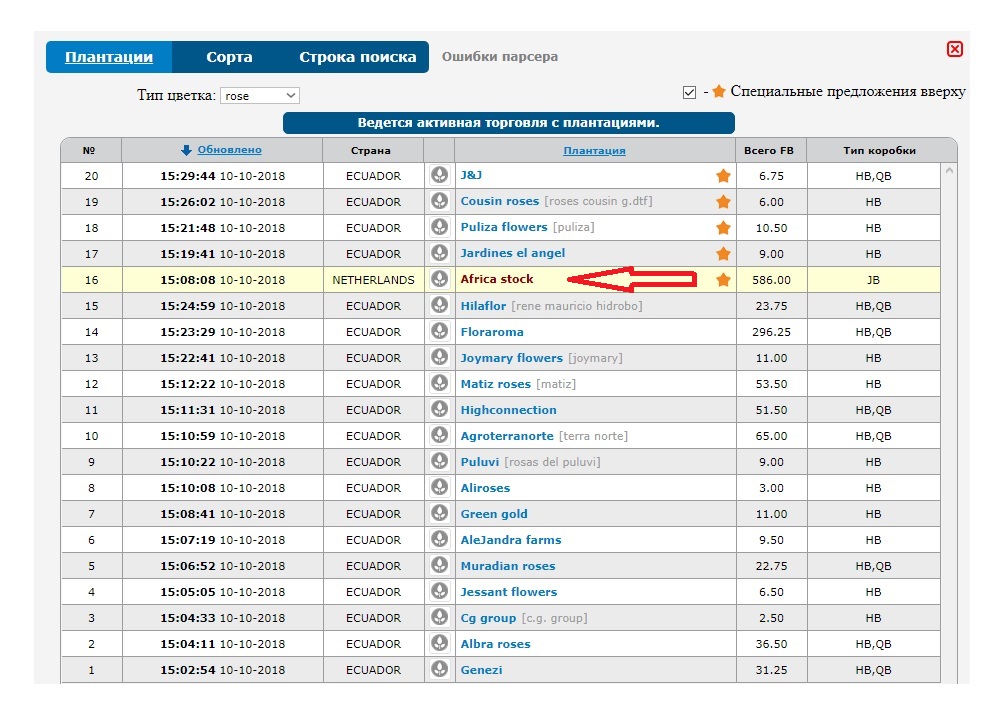Click the flower icon beside Muradian roses
Image resolution: width=1008 pixels, height=727 pixels.
tap(439, 565)
